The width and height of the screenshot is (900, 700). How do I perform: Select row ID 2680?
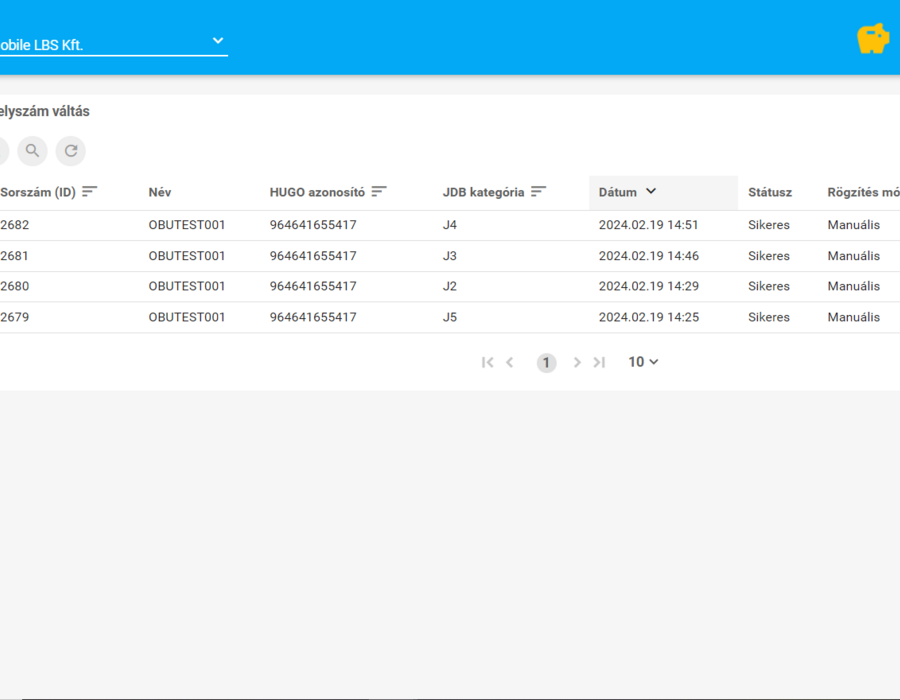point(14,286)
